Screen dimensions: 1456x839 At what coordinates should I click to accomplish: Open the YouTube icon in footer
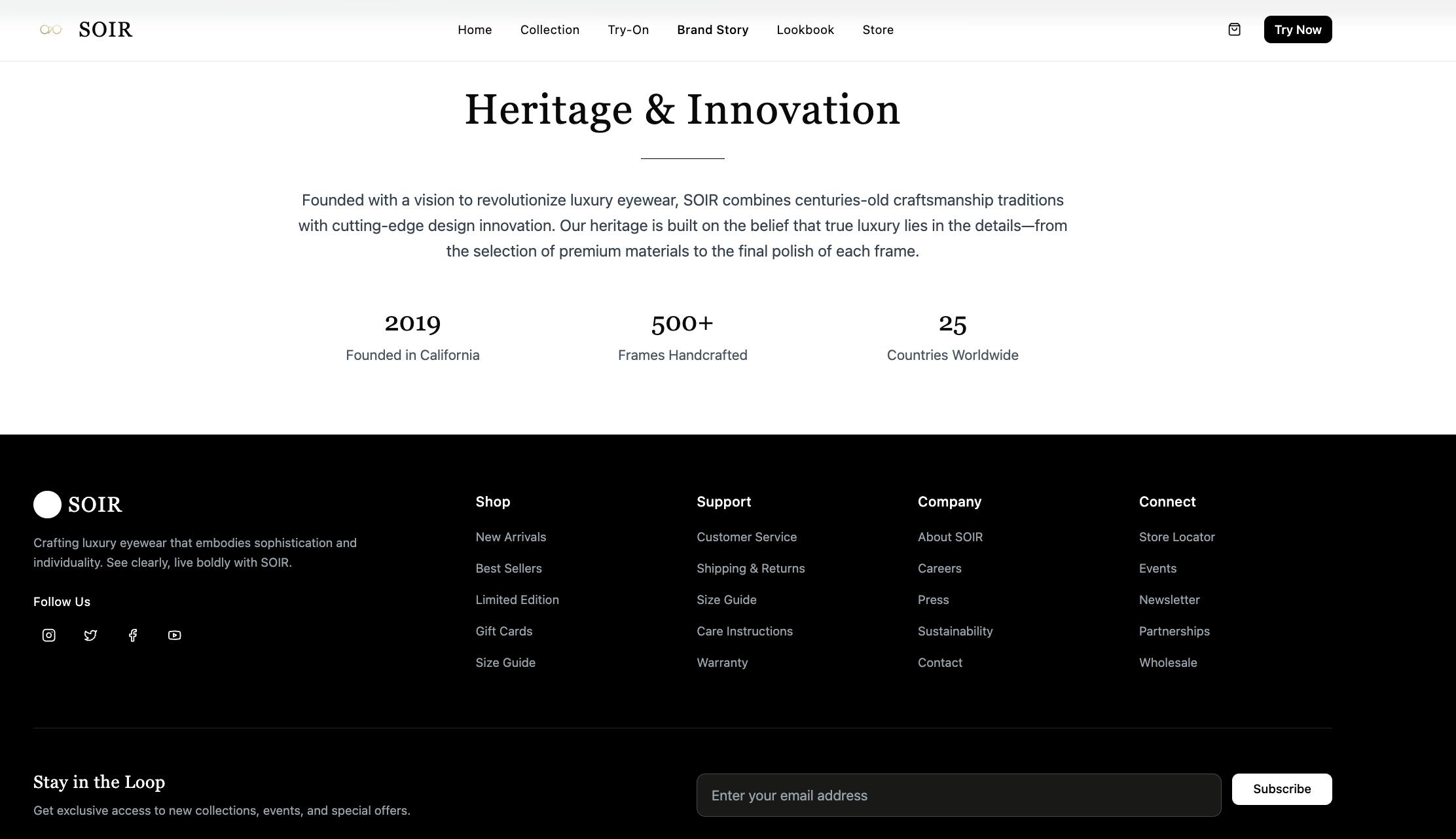pyautogui.click(x=174, y=635)
